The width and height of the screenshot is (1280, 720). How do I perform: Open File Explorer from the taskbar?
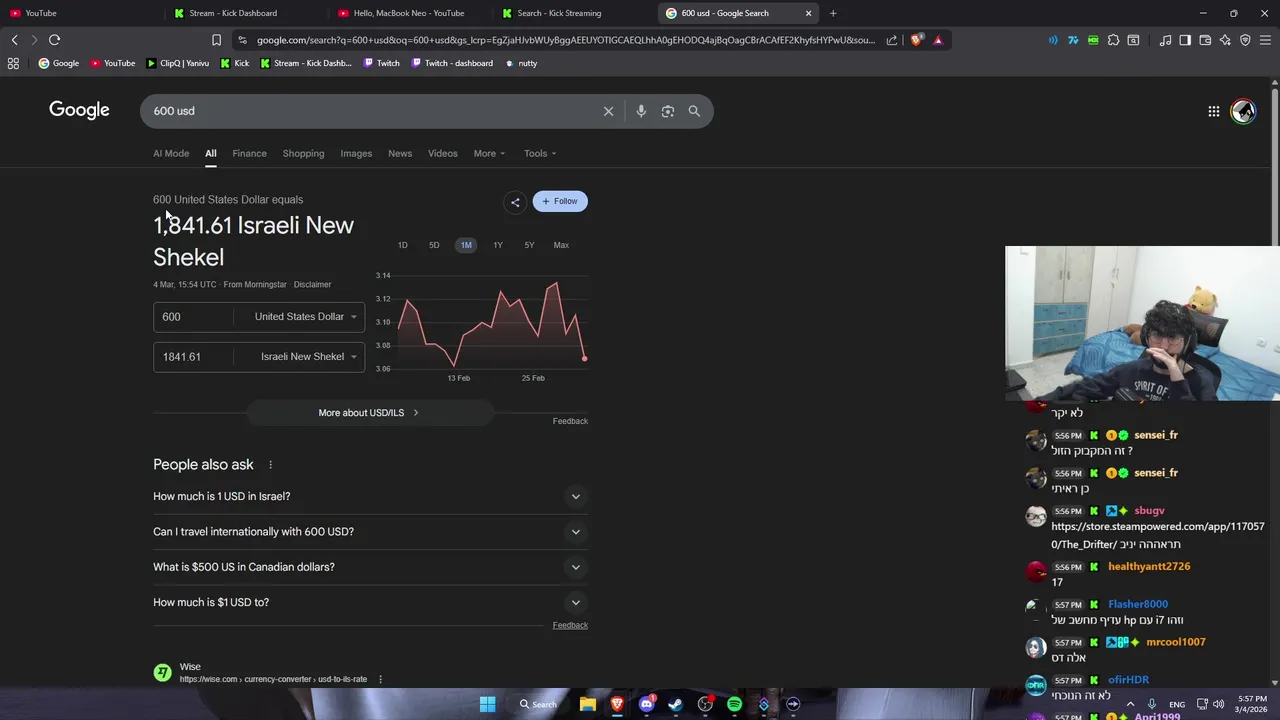click(588, 704)
